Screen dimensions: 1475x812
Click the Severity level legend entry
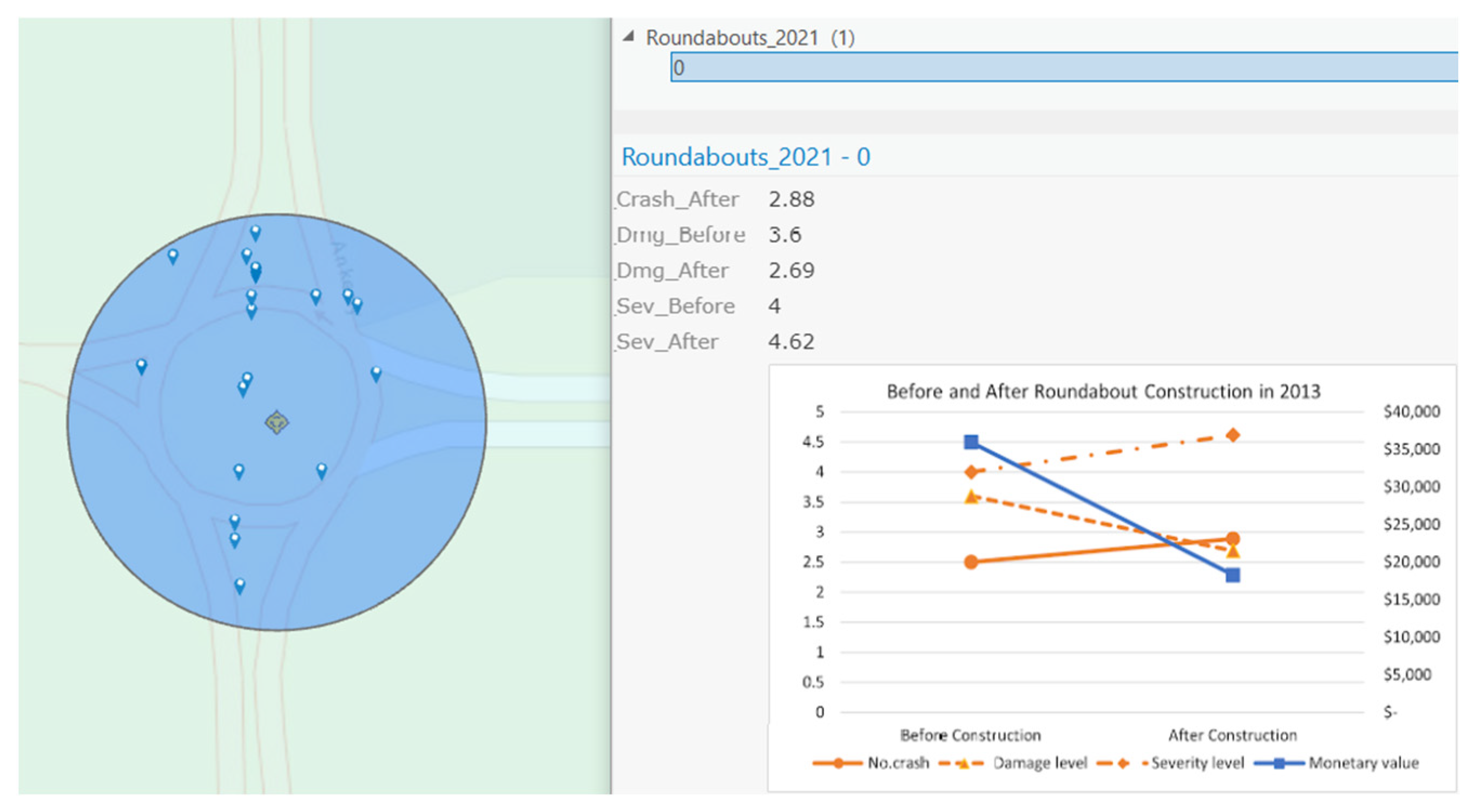[x=1197, y=763]
